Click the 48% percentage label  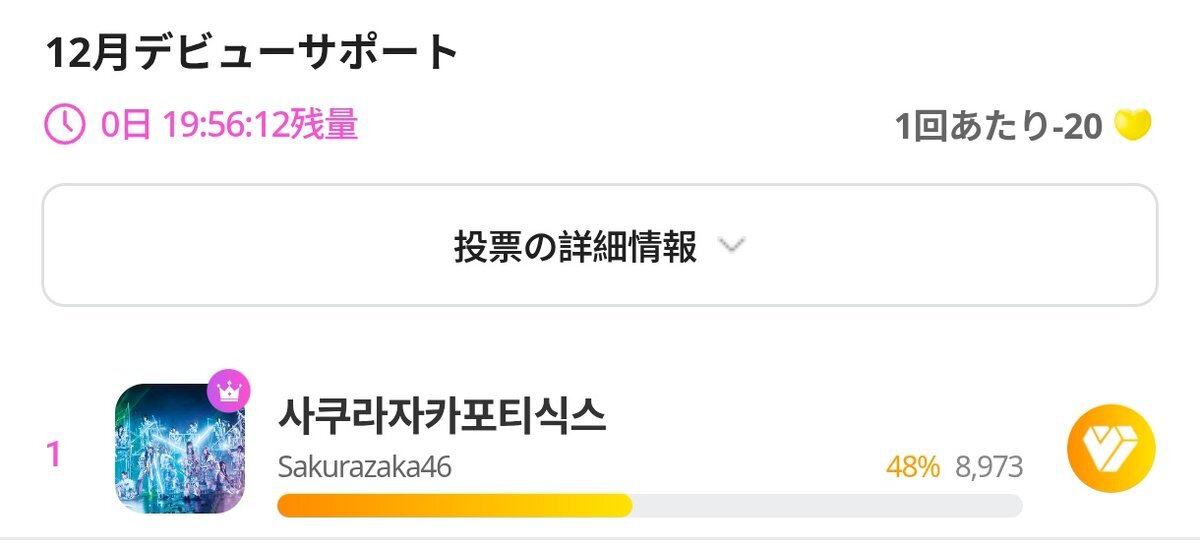pos(912,467)
